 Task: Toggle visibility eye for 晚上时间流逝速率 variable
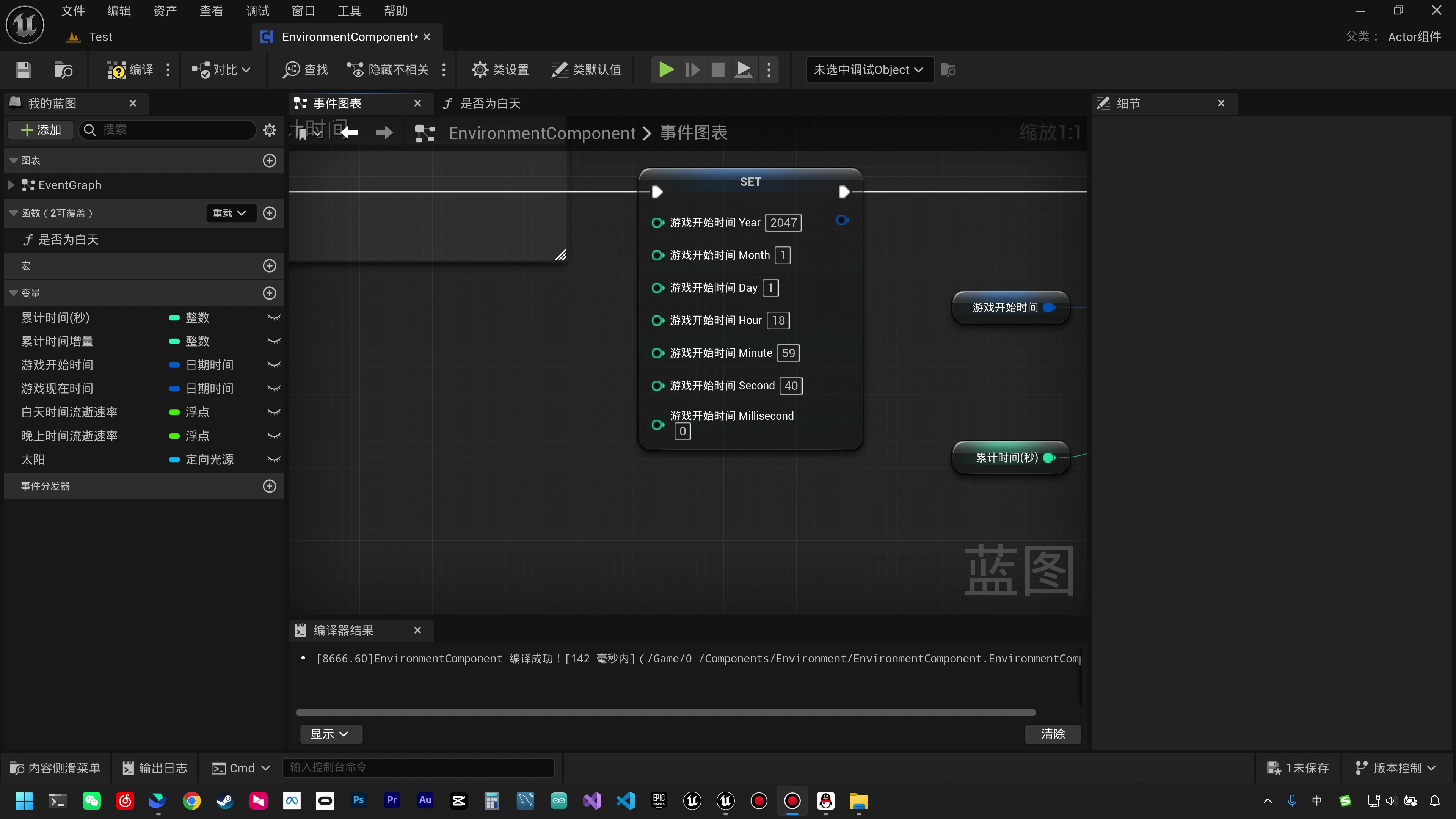point(274,436)
